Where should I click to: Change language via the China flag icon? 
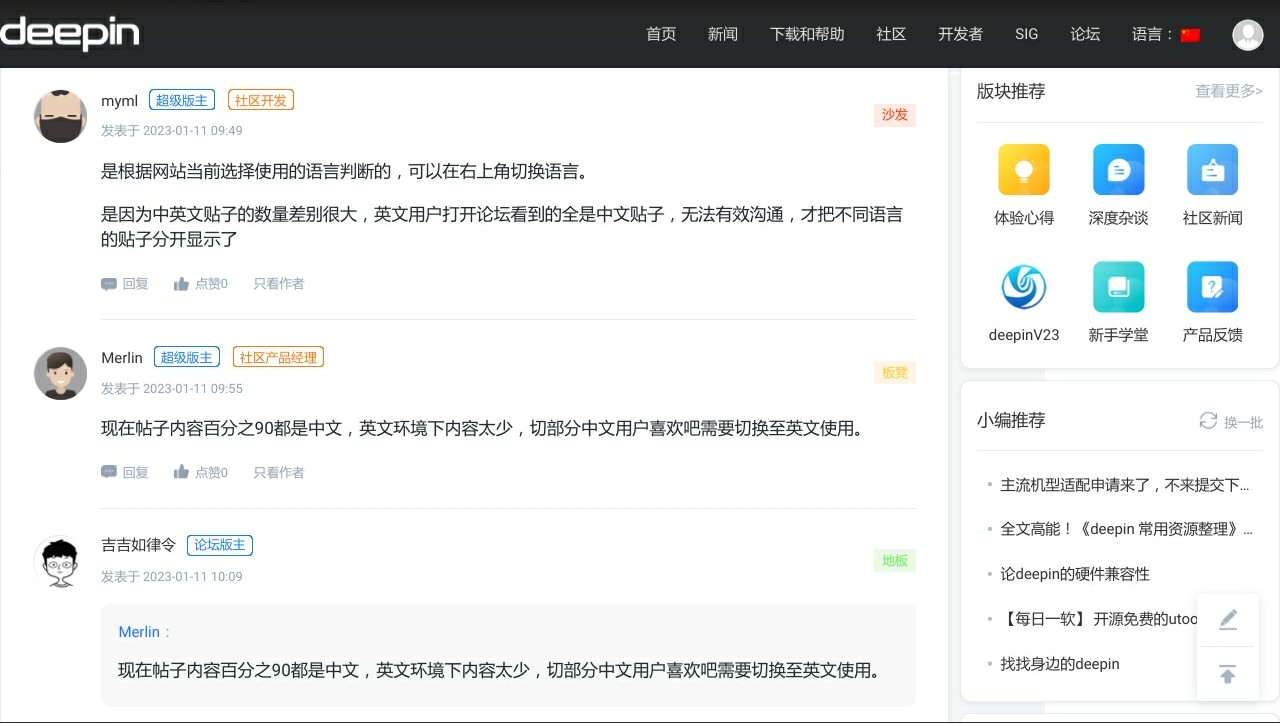[x=1190, y=35]
